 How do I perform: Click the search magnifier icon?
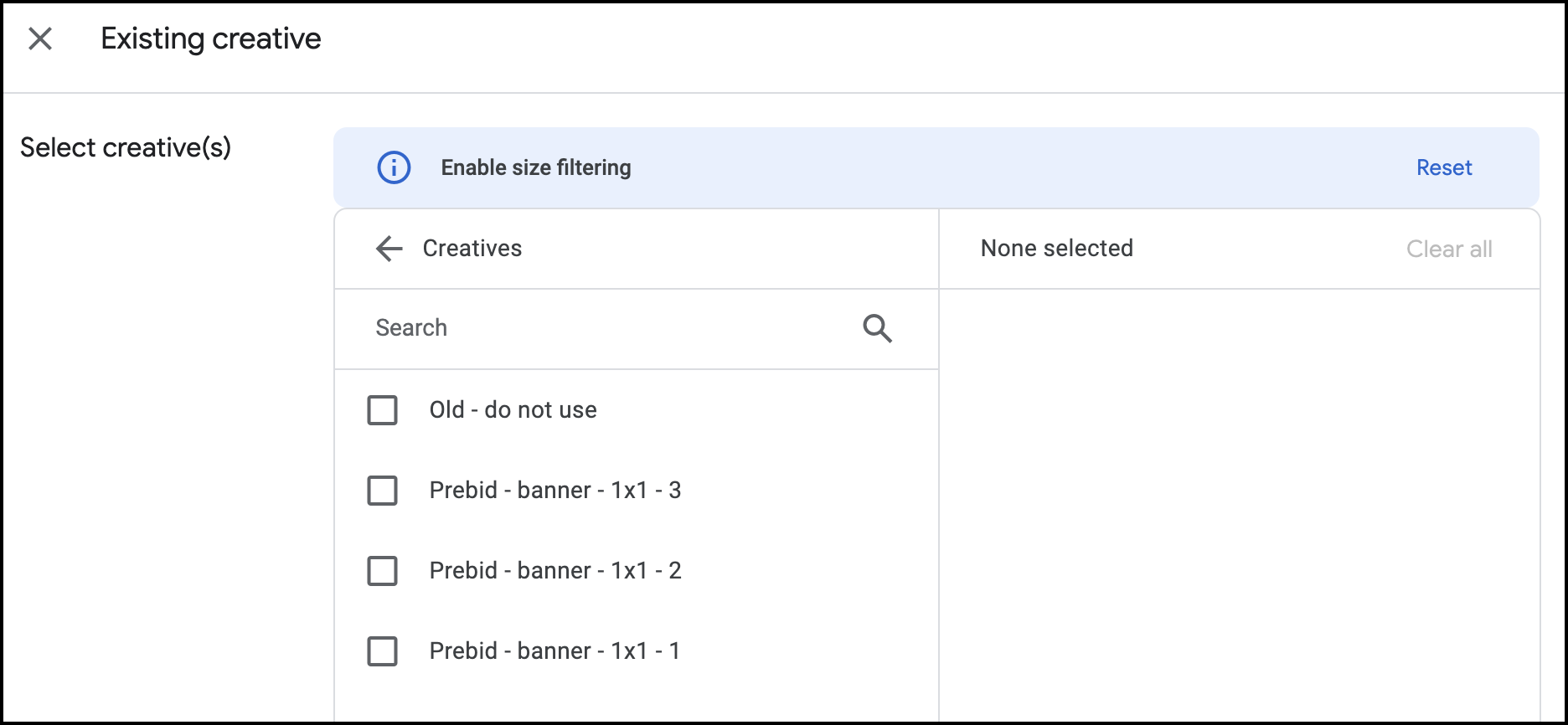pos(876,328)
